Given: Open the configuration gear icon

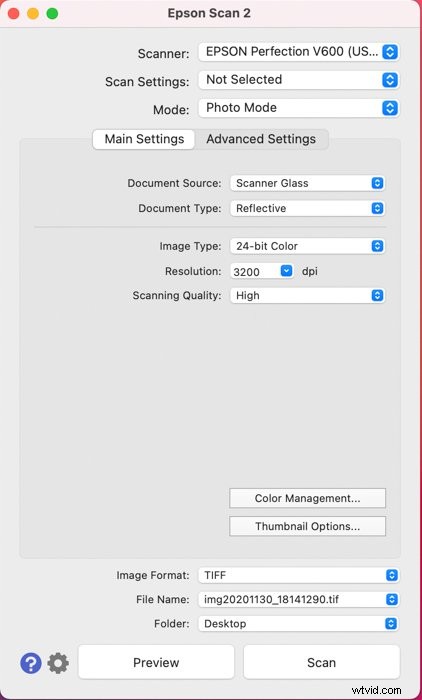Looking at the screenshot, I should click(58, 663).
